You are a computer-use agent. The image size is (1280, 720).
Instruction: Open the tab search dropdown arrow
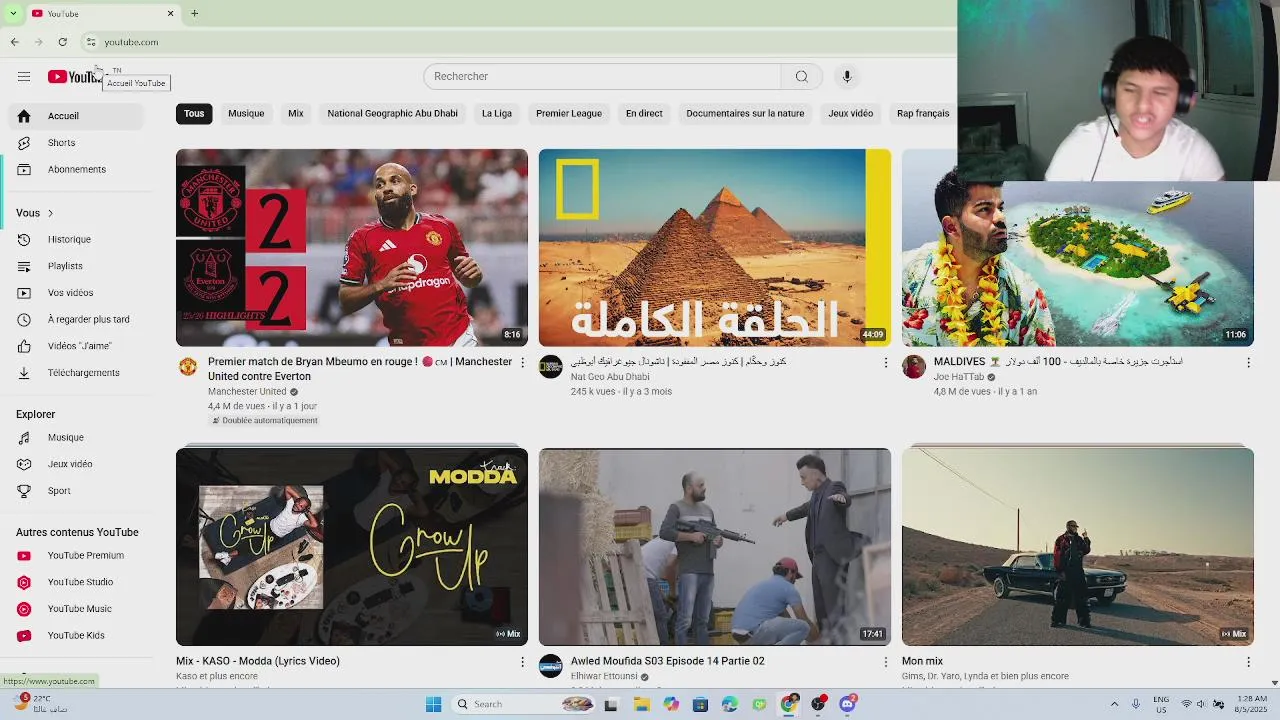coord(13,13)
